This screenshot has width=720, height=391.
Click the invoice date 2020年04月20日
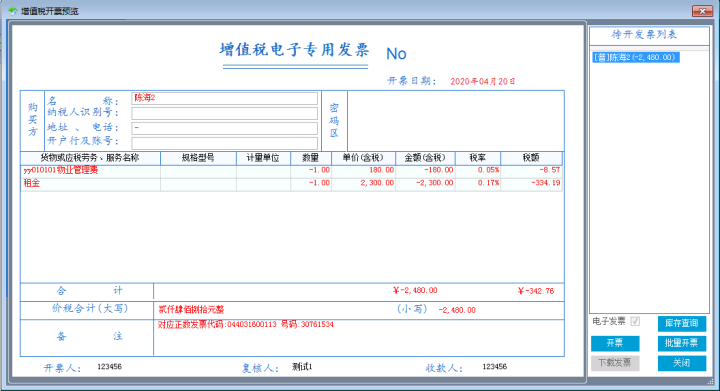coord(483,82)
